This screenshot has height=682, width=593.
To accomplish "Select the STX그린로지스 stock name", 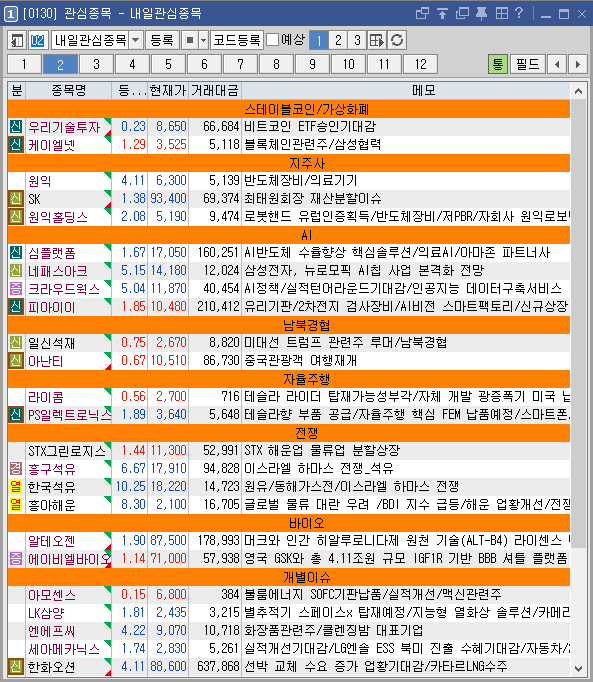I will coord(67,451).
